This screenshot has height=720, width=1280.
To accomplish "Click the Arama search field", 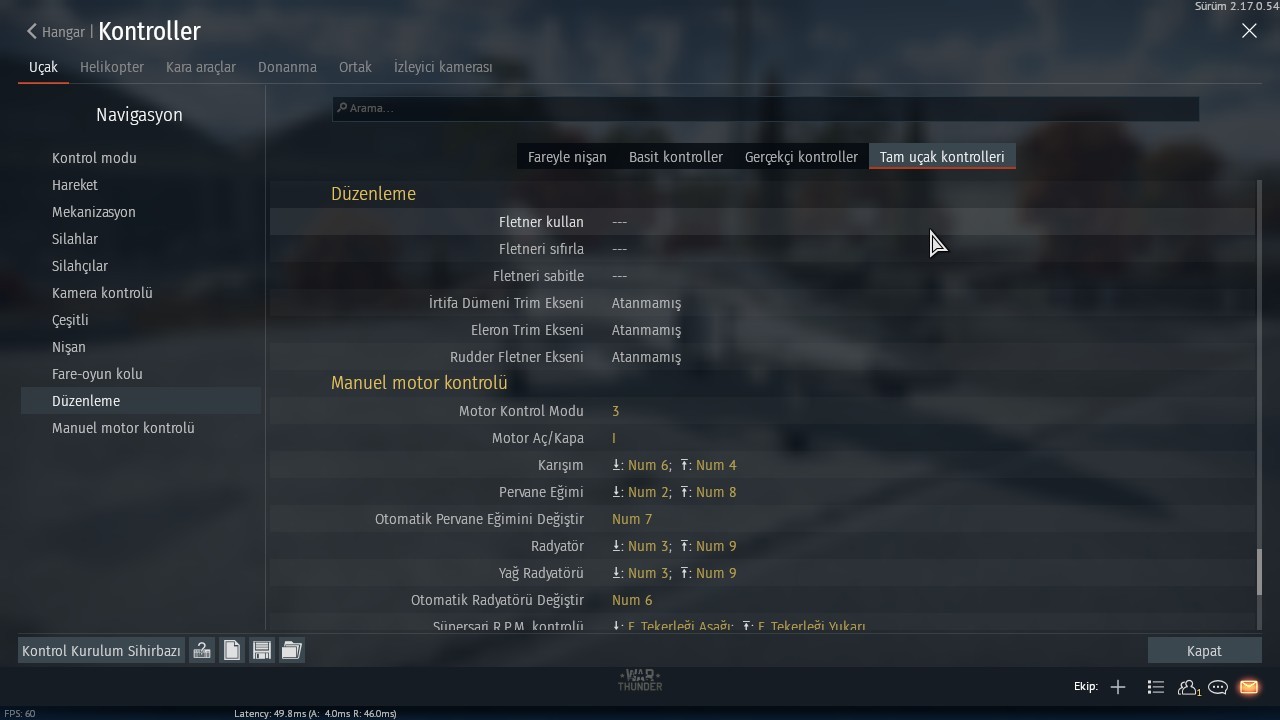I will (766, 108).
